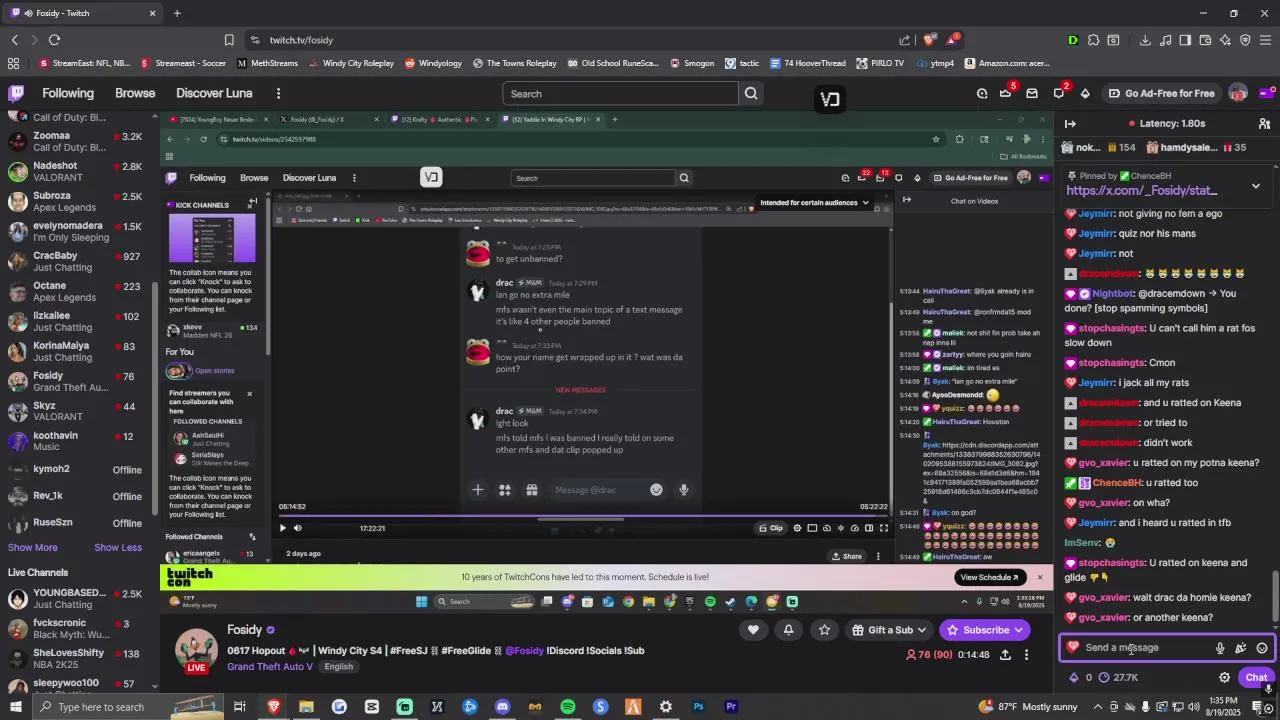Screen dimensions: 1280x720
Task: Click the View Schedule TwitchCon button
Action: (989, 577)
